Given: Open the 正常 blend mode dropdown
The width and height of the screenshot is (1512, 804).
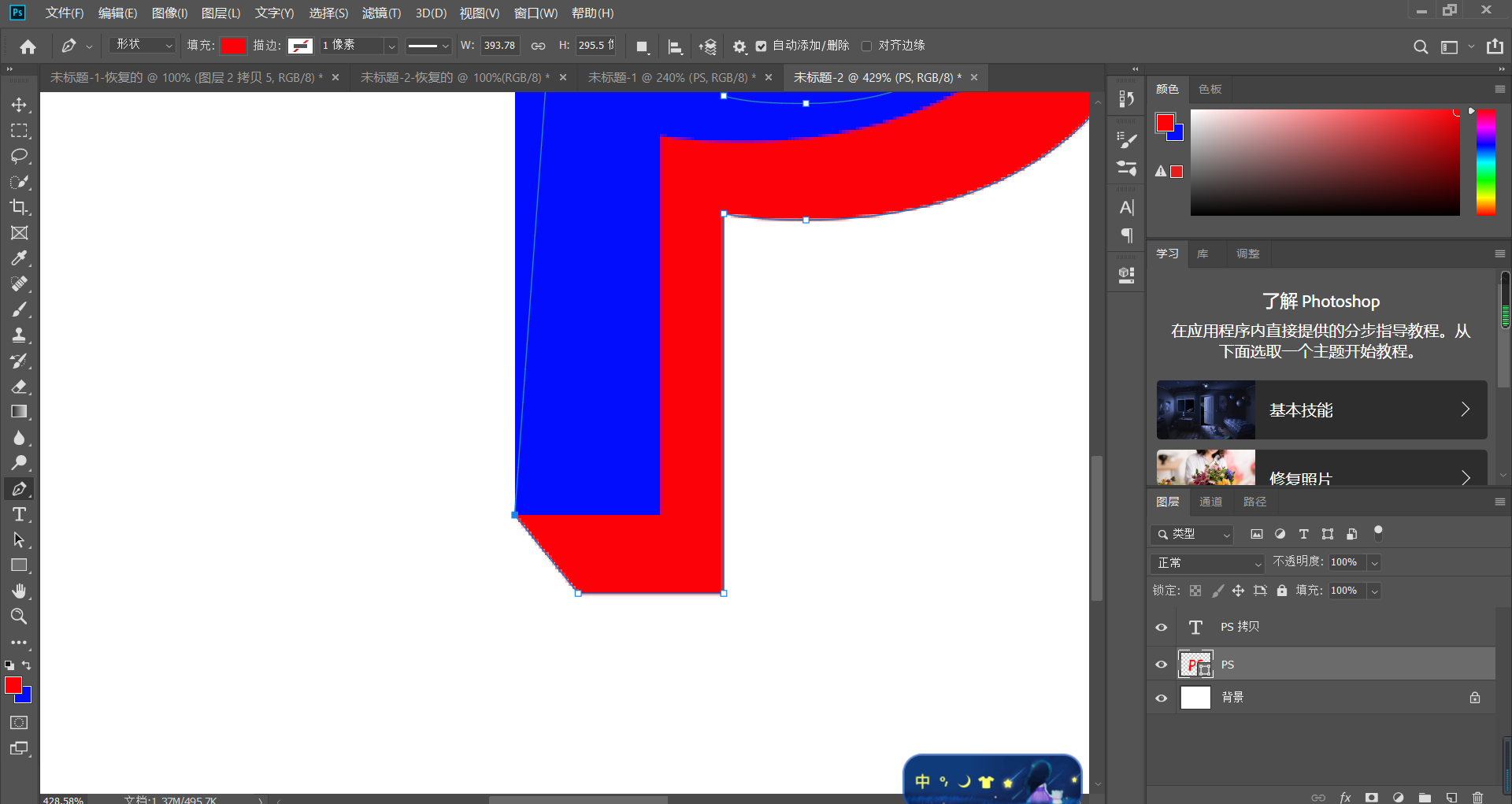Looking at the screenshot, I should coord(1206,563).
